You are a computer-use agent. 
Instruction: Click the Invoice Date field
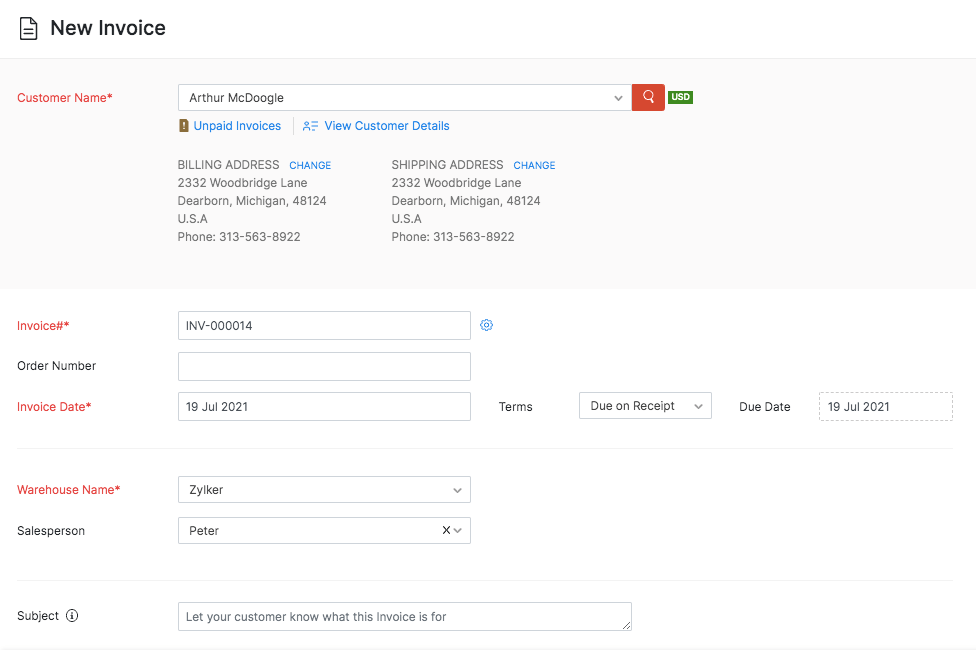(x=324, y=406)
